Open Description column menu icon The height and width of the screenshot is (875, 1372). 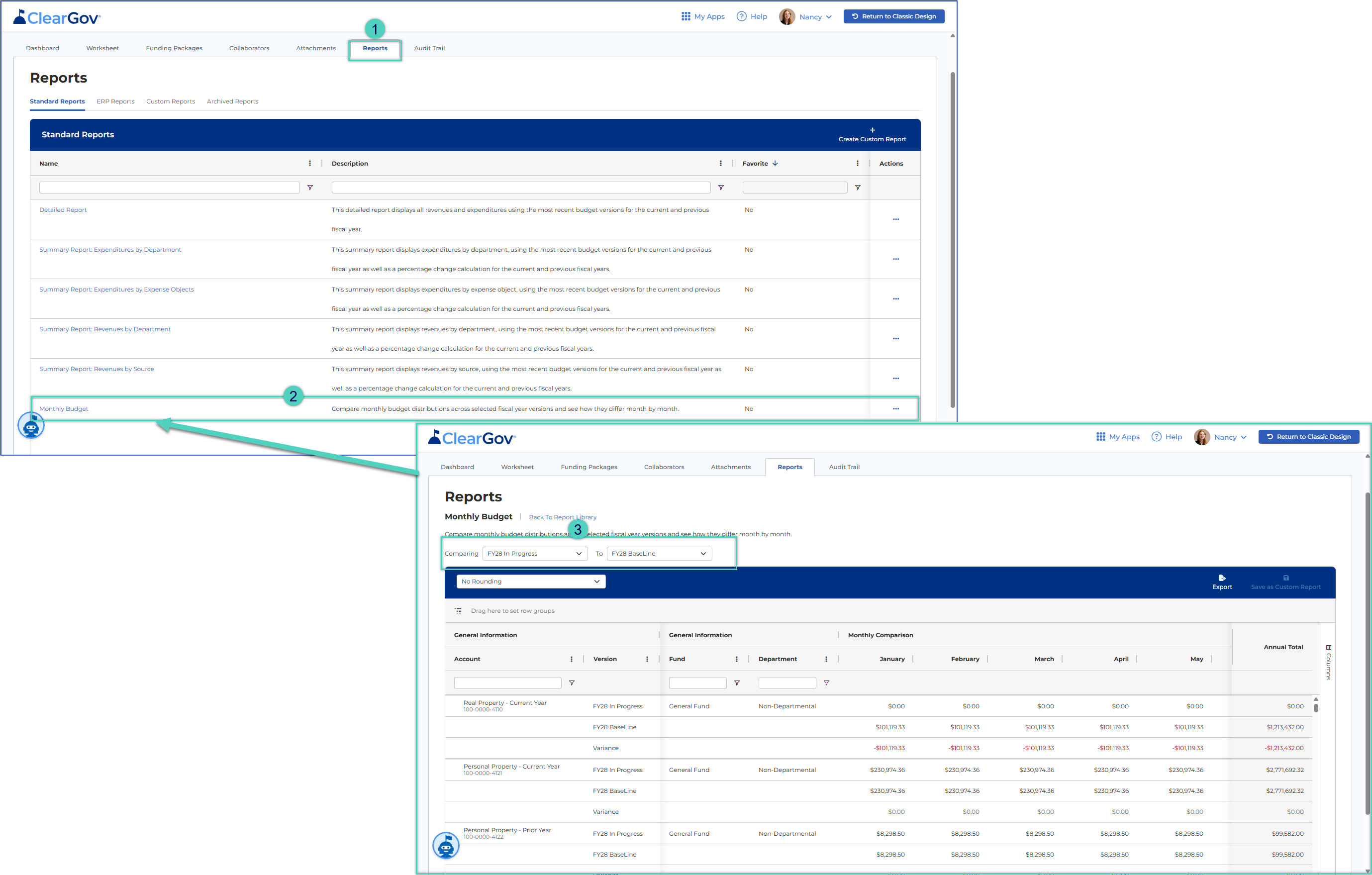(721, 164)
